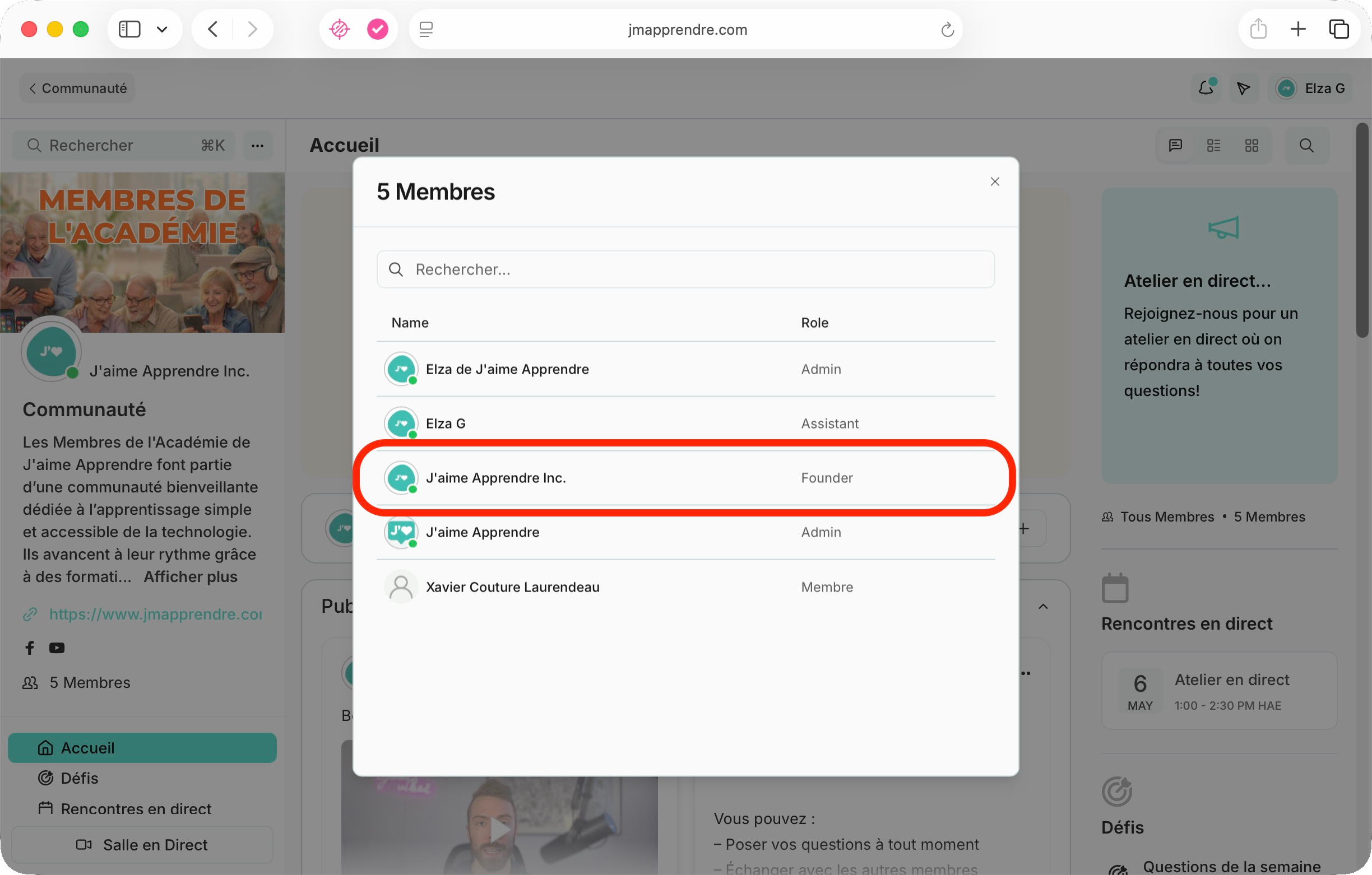Click the page vertical scrollbar

click(1362, 231)
